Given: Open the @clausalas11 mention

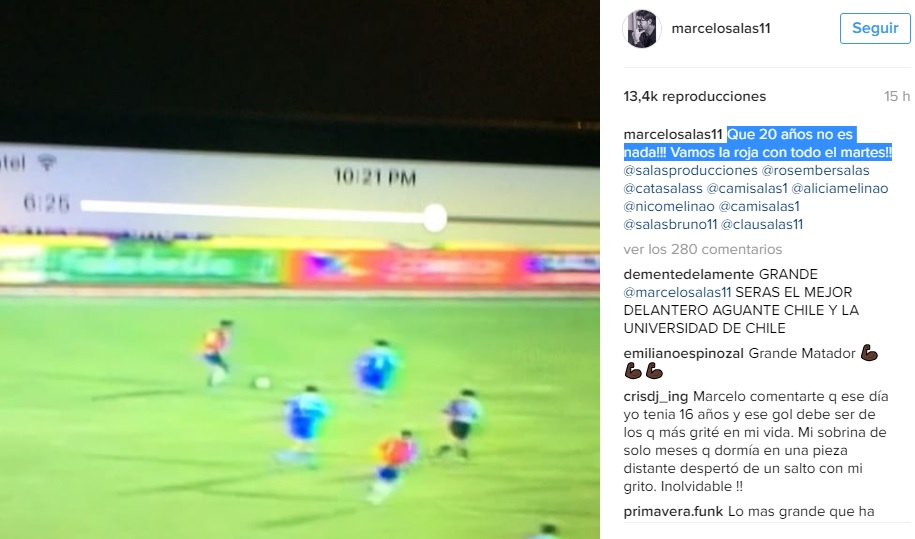Looking at the screenshot, I should pos(762,225).
